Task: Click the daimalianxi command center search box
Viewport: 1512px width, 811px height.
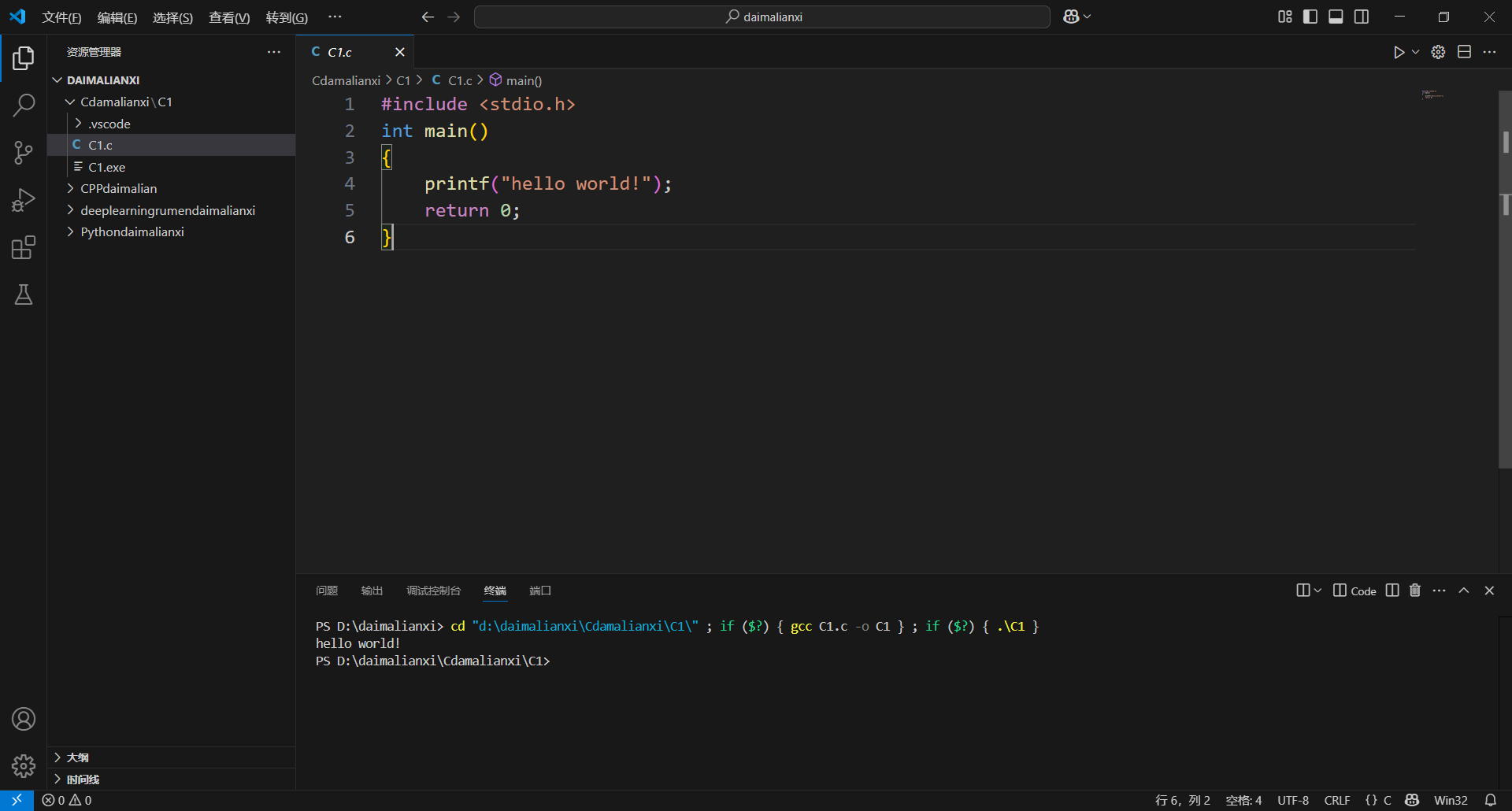Action: pyautogui.click(x=762, y=17)
